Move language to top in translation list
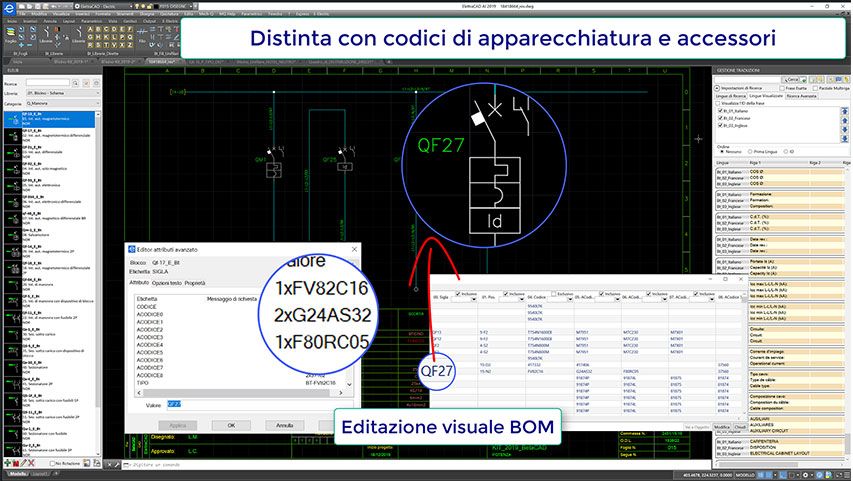 coord(845,111)
